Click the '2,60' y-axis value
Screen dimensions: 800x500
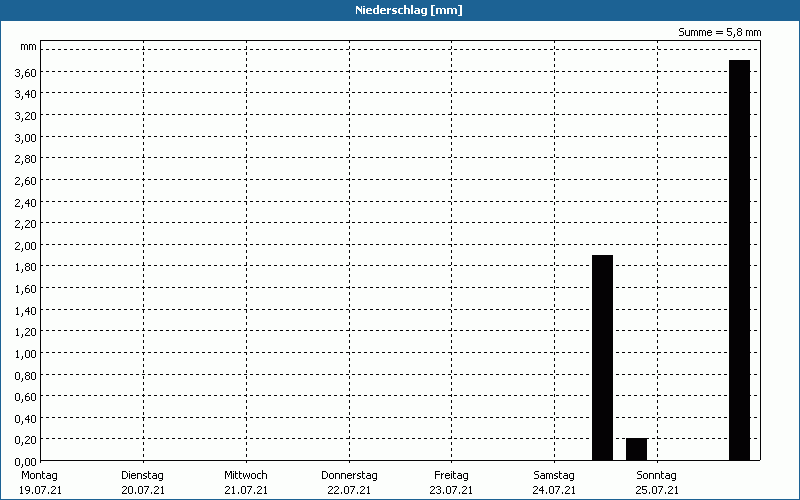(26, 181)
